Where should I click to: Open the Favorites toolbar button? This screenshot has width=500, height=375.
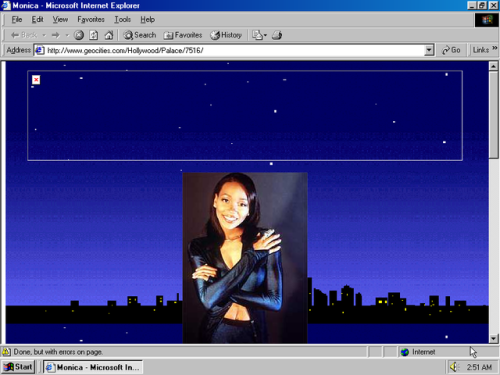click(183, 35)
